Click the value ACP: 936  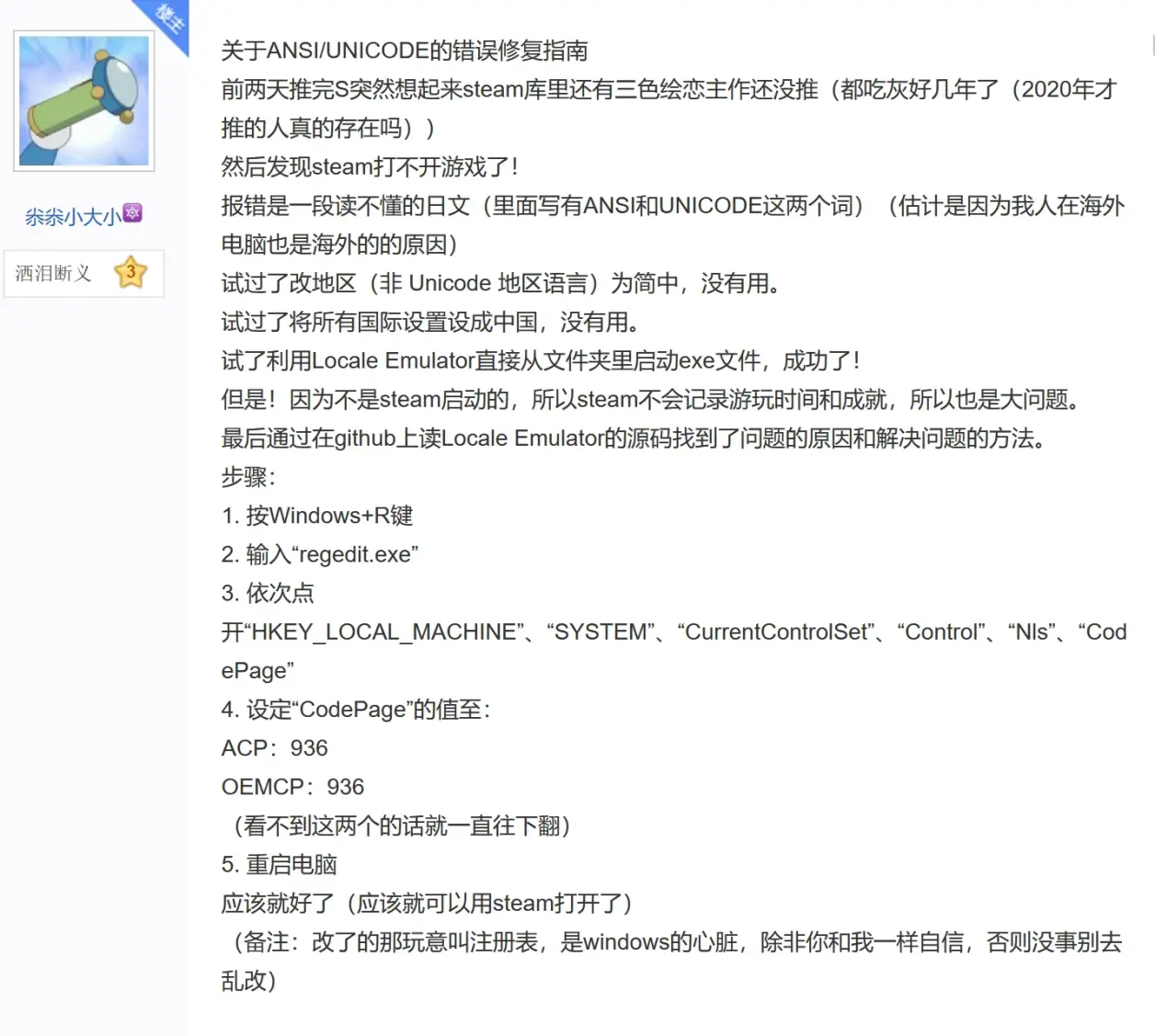point(274,748)
